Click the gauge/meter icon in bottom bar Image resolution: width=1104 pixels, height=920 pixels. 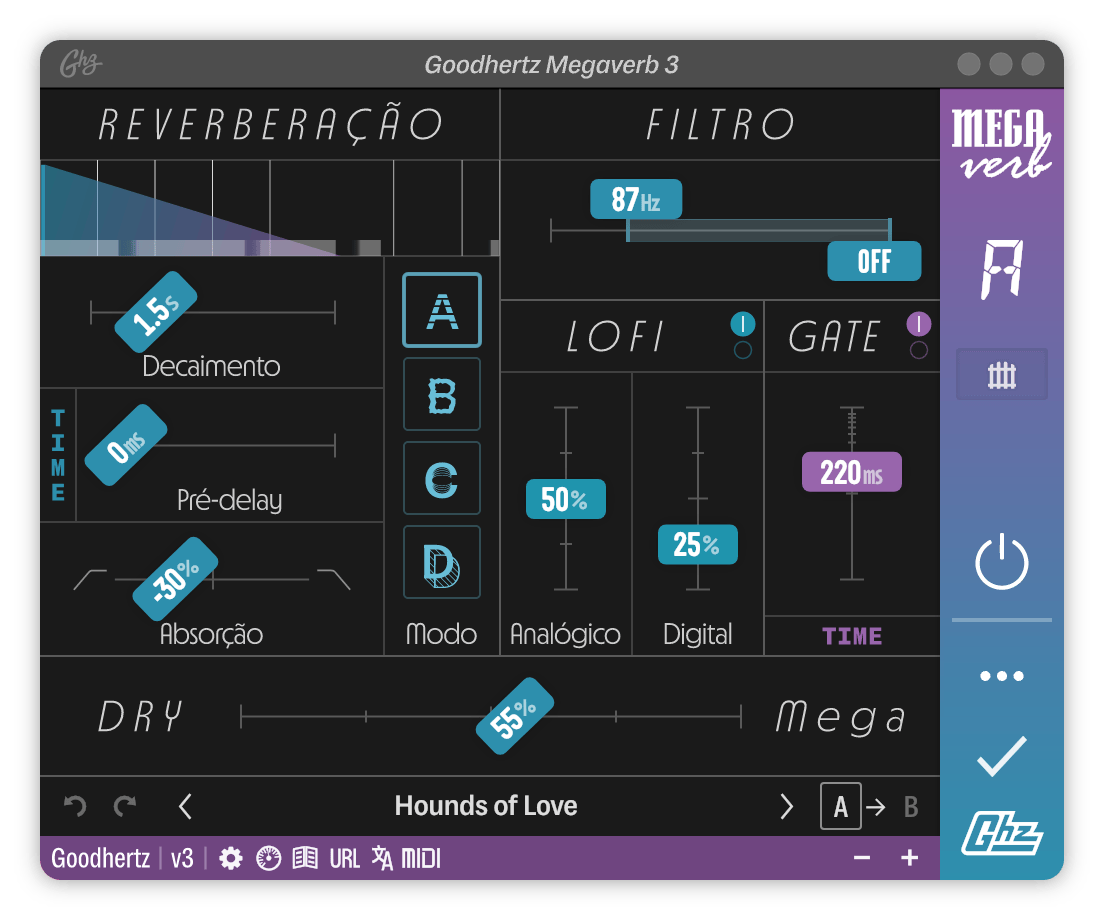pos(268,857)
